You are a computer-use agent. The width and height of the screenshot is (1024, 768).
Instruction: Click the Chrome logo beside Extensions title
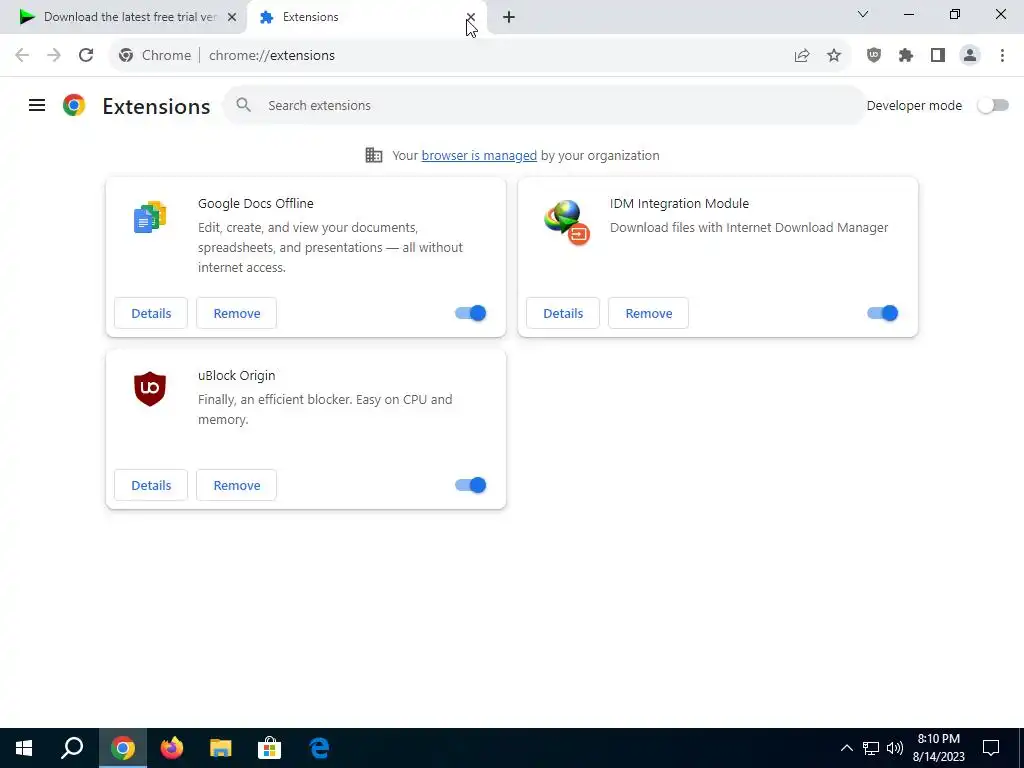click(x=74, y=105)
